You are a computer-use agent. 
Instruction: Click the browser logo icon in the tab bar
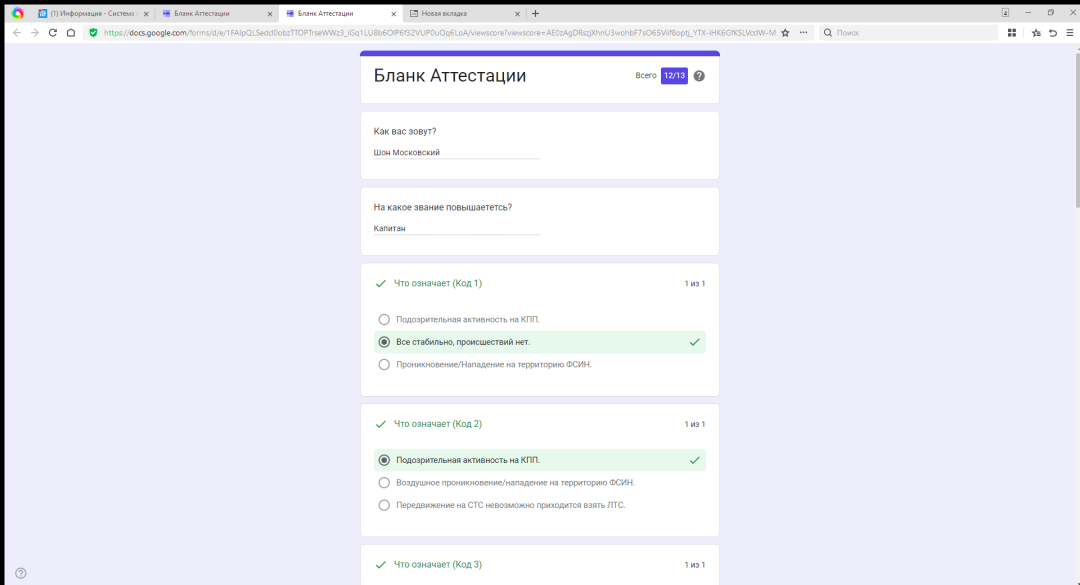[x=18, y=13]
